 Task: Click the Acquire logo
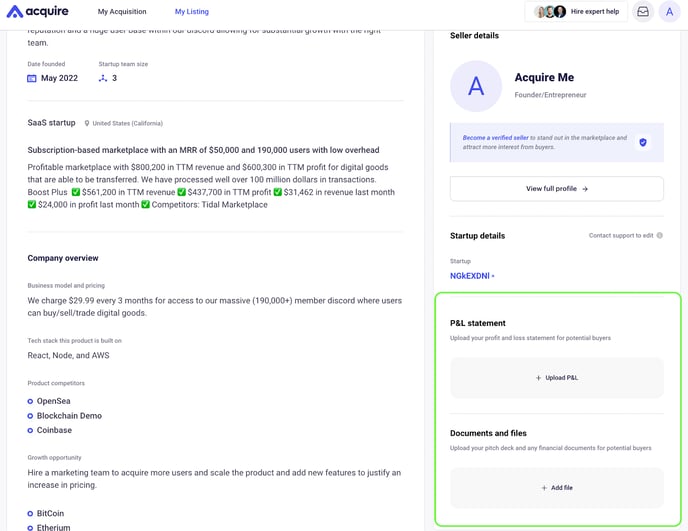click(x=38, y=11)
